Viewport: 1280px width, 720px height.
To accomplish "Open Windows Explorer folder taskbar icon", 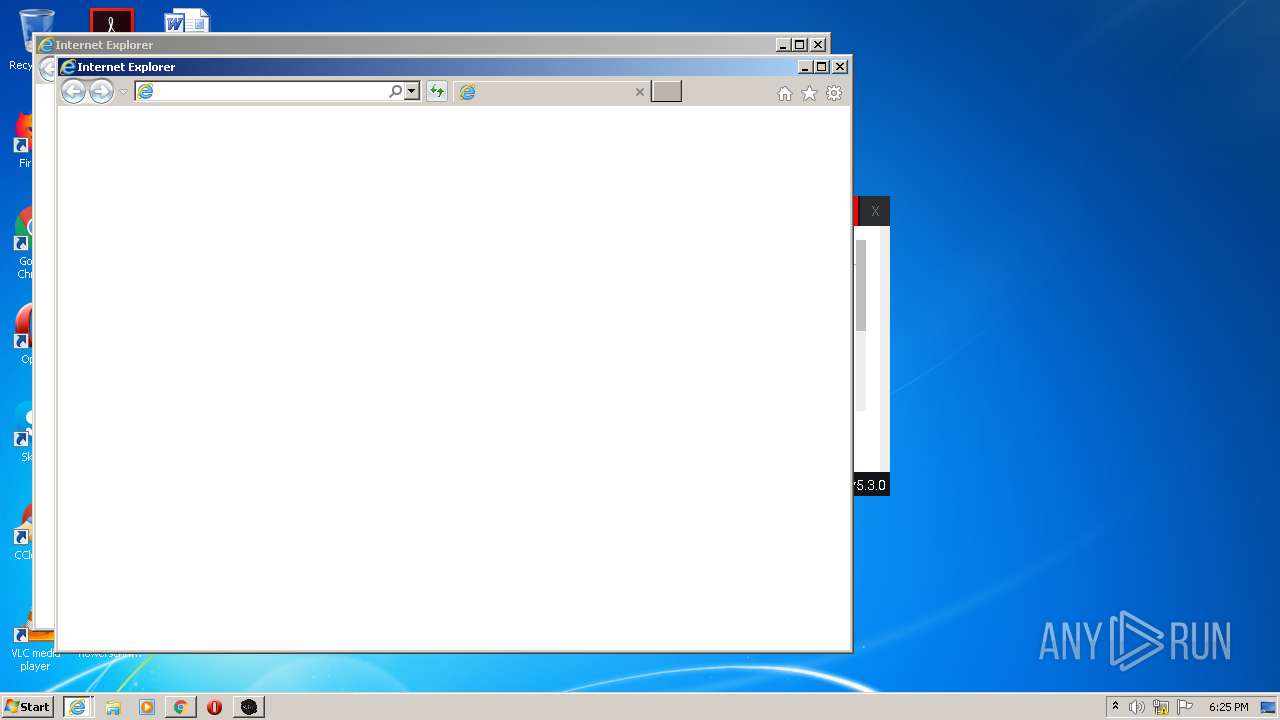I will (113, 707).
